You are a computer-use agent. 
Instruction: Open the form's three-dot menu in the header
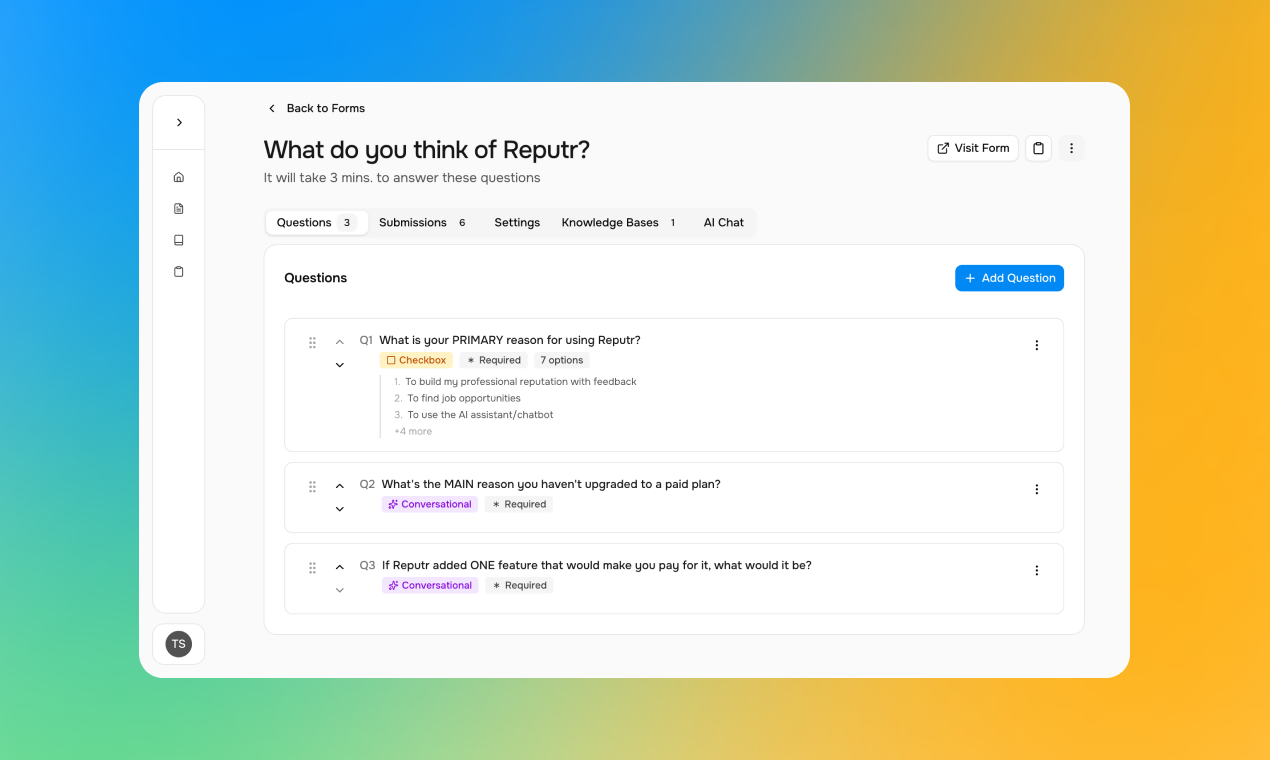tap(1071, 148)
